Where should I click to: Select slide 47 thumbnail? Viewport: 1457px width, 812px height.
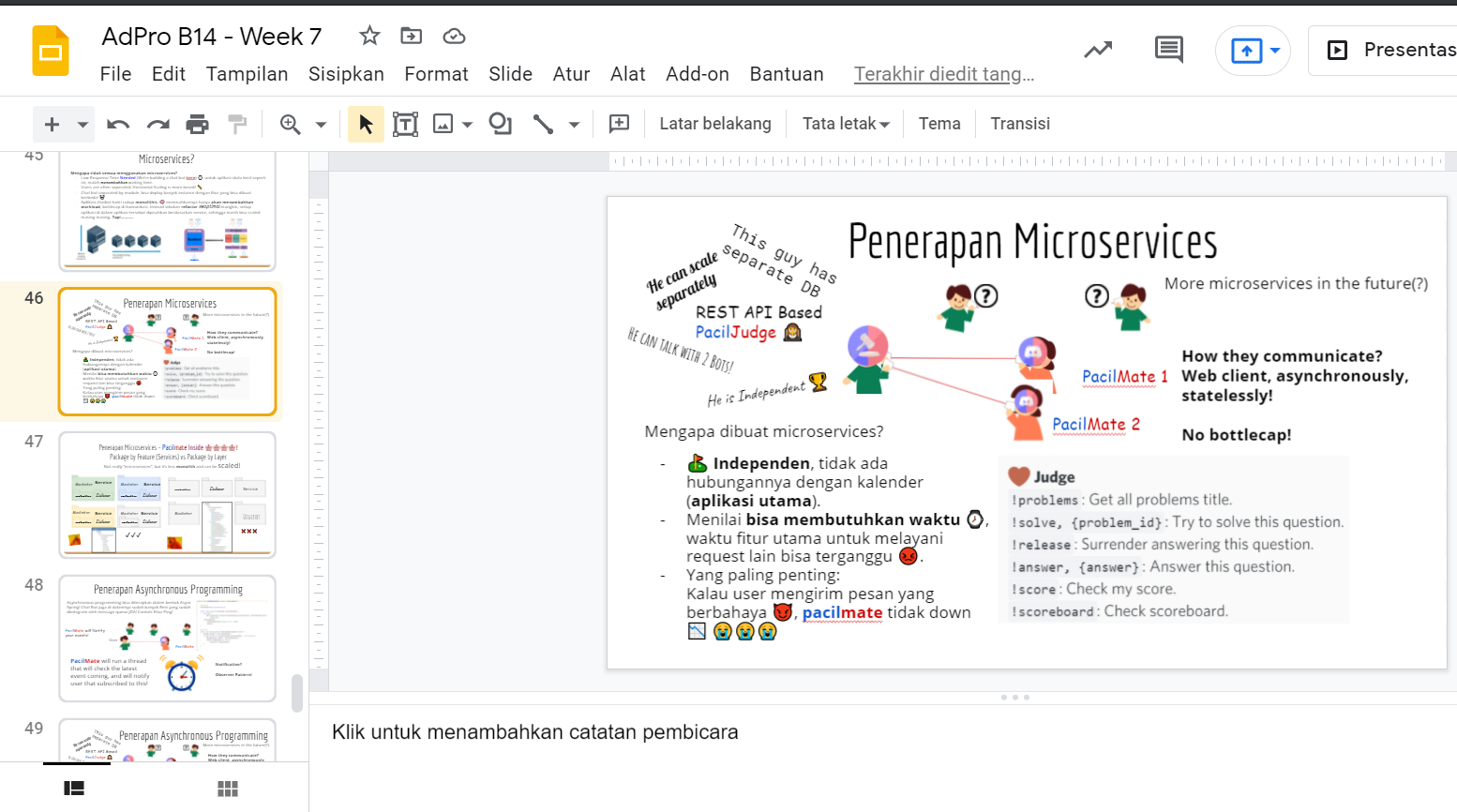point(167,494)
